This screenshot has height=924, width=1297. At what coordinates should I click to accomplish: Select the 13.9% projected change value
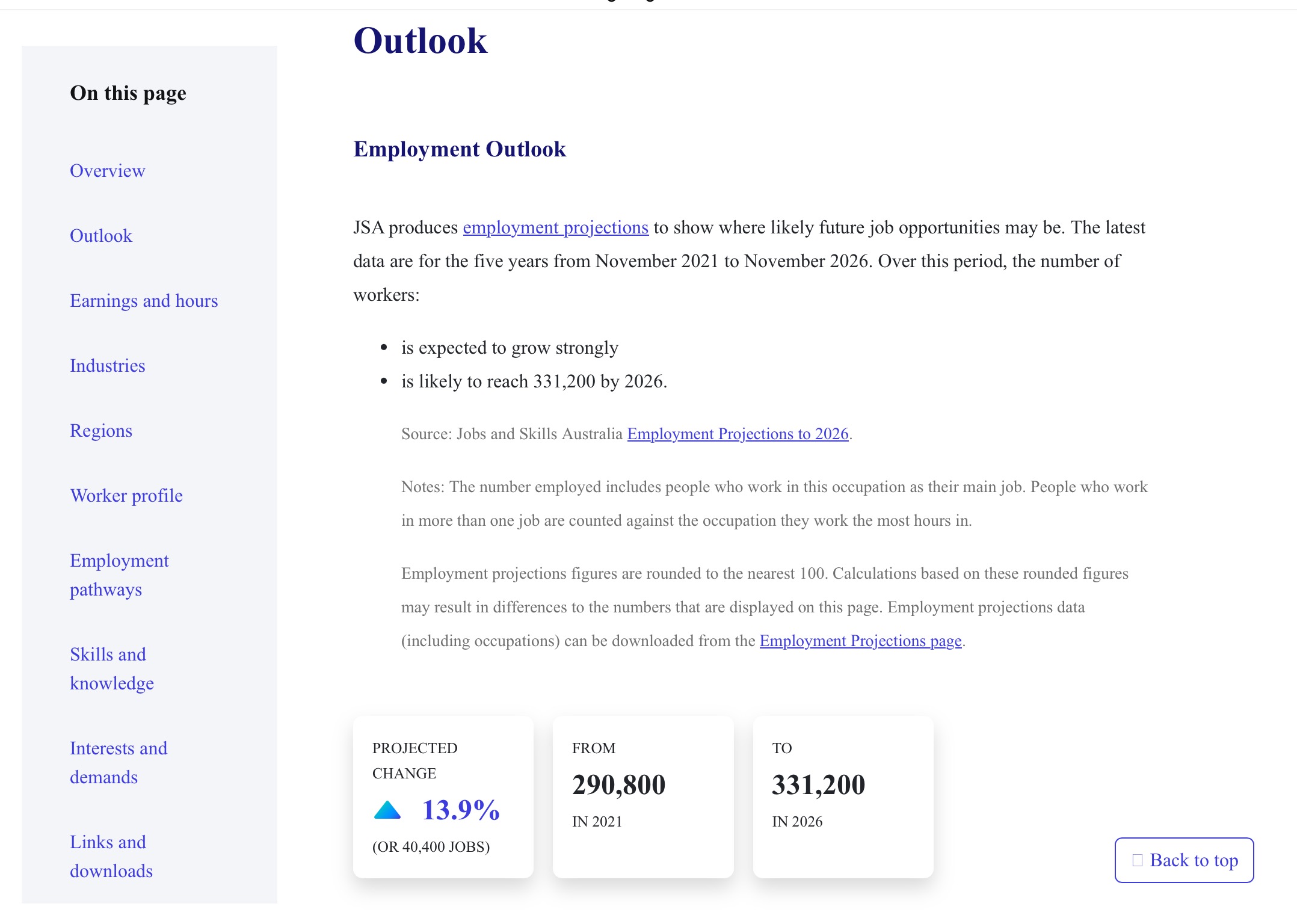461,810
